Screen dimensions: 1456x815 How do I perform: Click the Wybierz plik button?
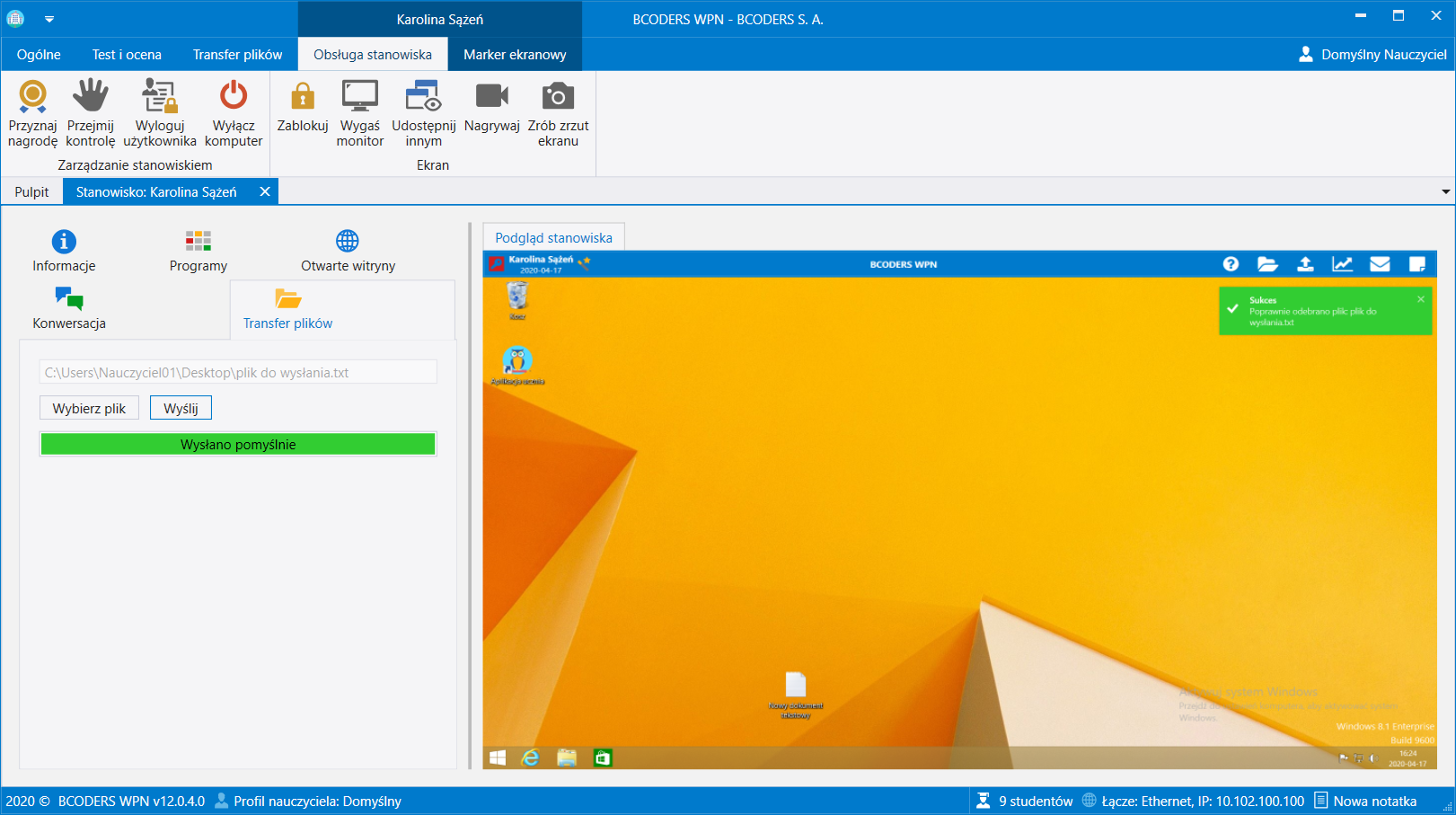click(89, 408)
